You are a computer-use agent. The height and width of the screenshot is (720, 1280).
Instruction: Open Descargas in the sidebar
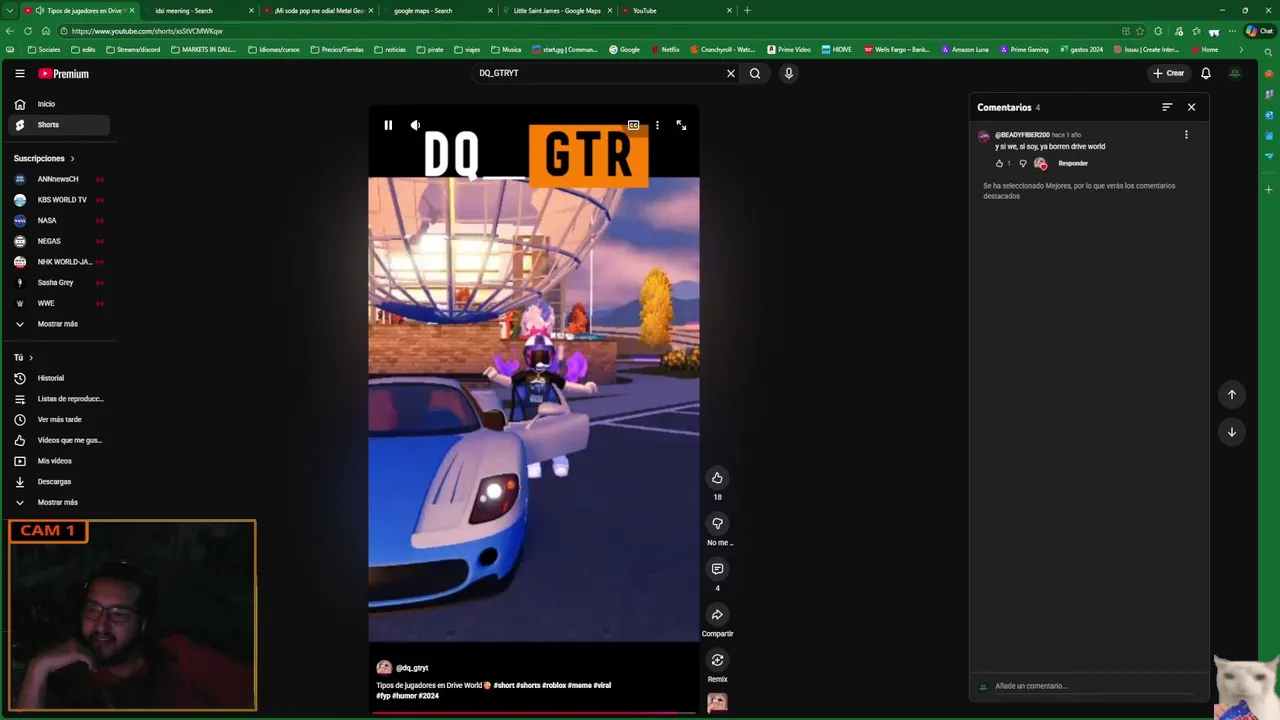(x=59, y=482)
